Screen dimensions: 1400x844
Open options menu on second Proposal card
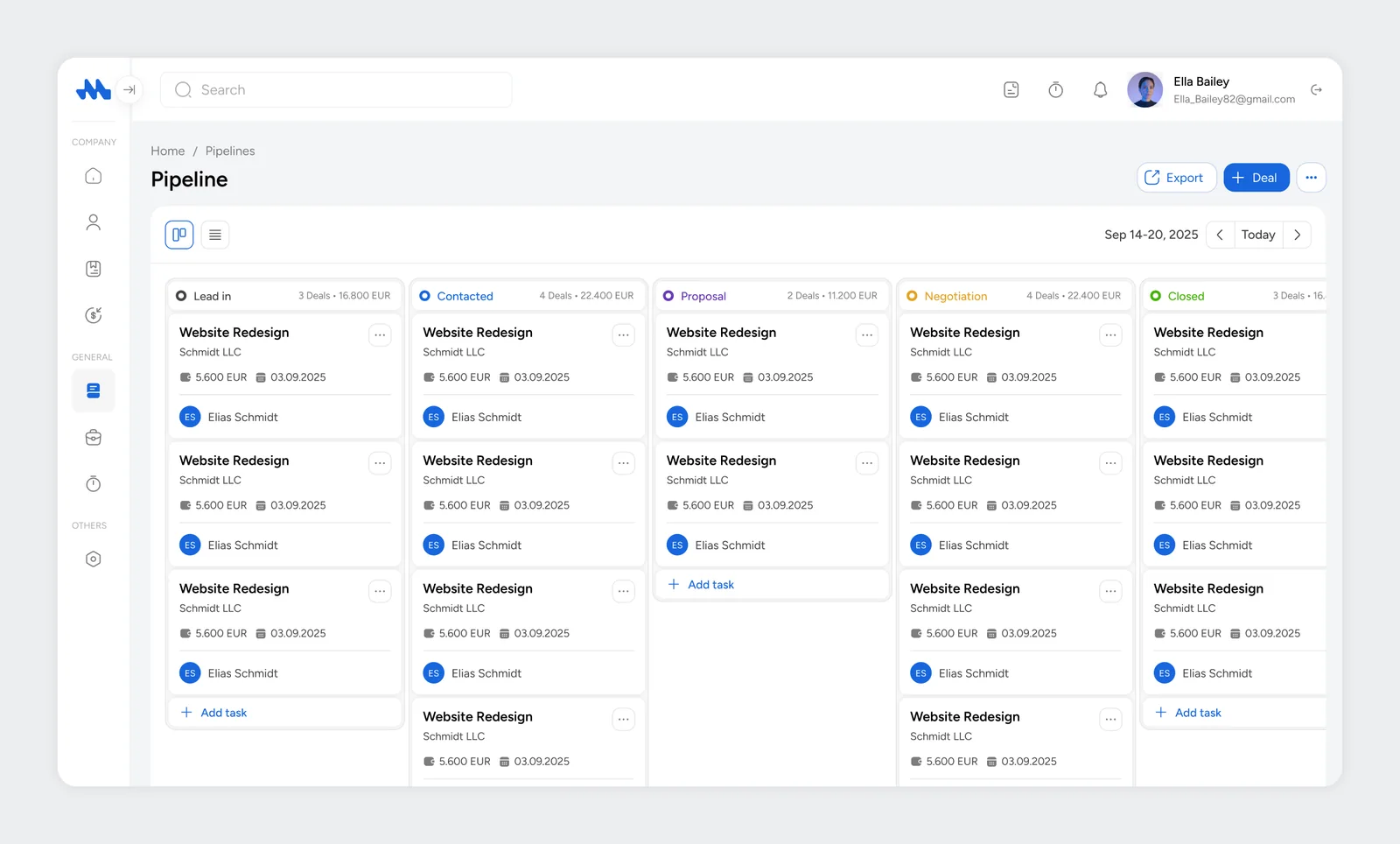(x=867, y=462)
